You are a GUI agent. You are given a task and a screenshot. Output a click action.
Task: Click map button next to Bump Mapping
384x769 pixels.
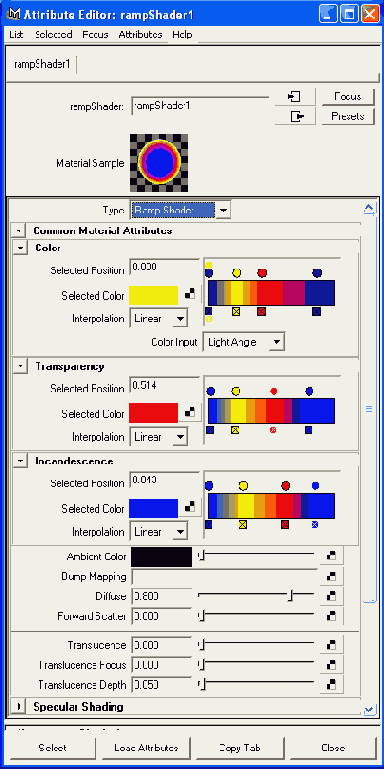(332, 576)
